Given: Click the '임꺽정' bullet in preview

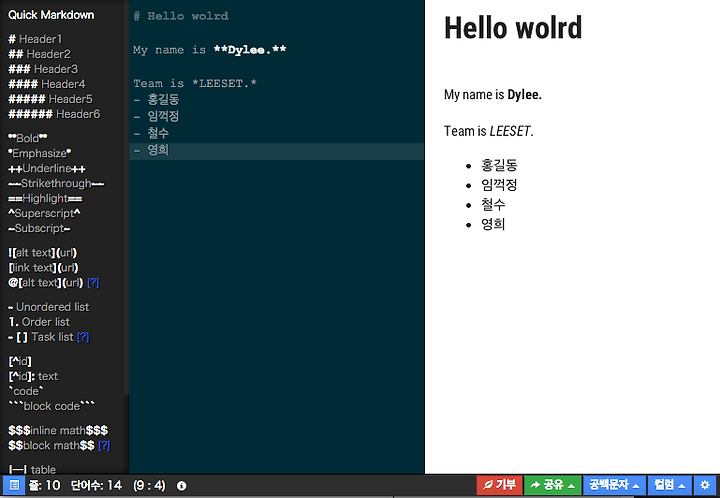Looking at the screenshot, I should (499, 185).
